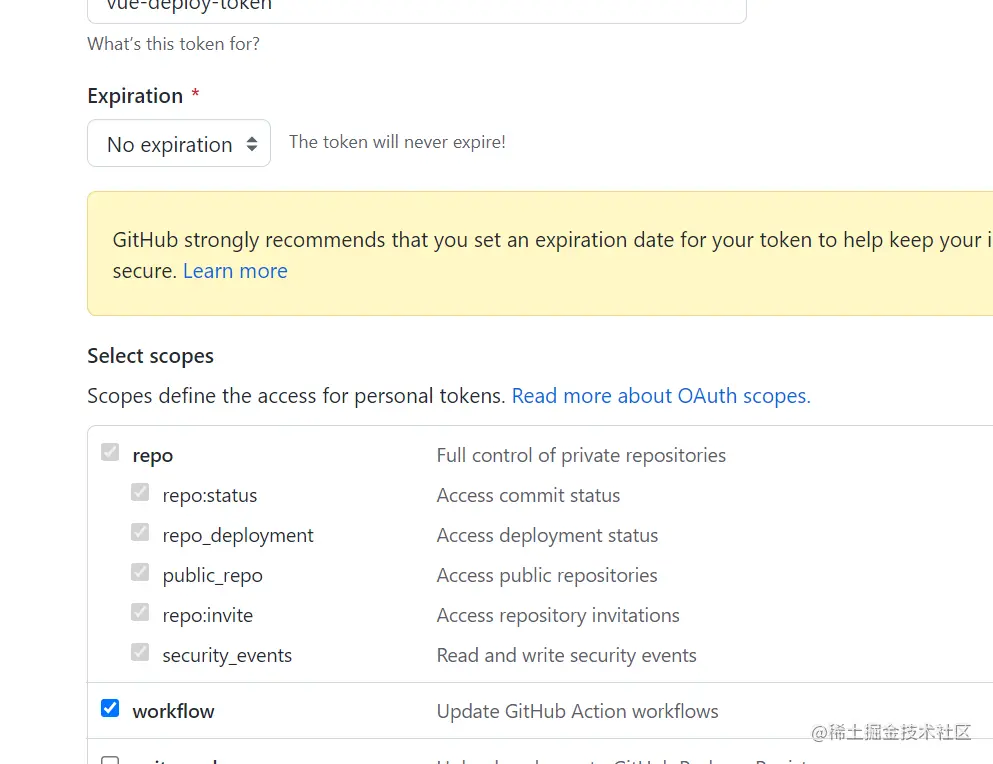Toggle the repo:invite checkbox
The width and height of the screenshot is (993, 764).
pyautogui.click(x=140, y=613)
